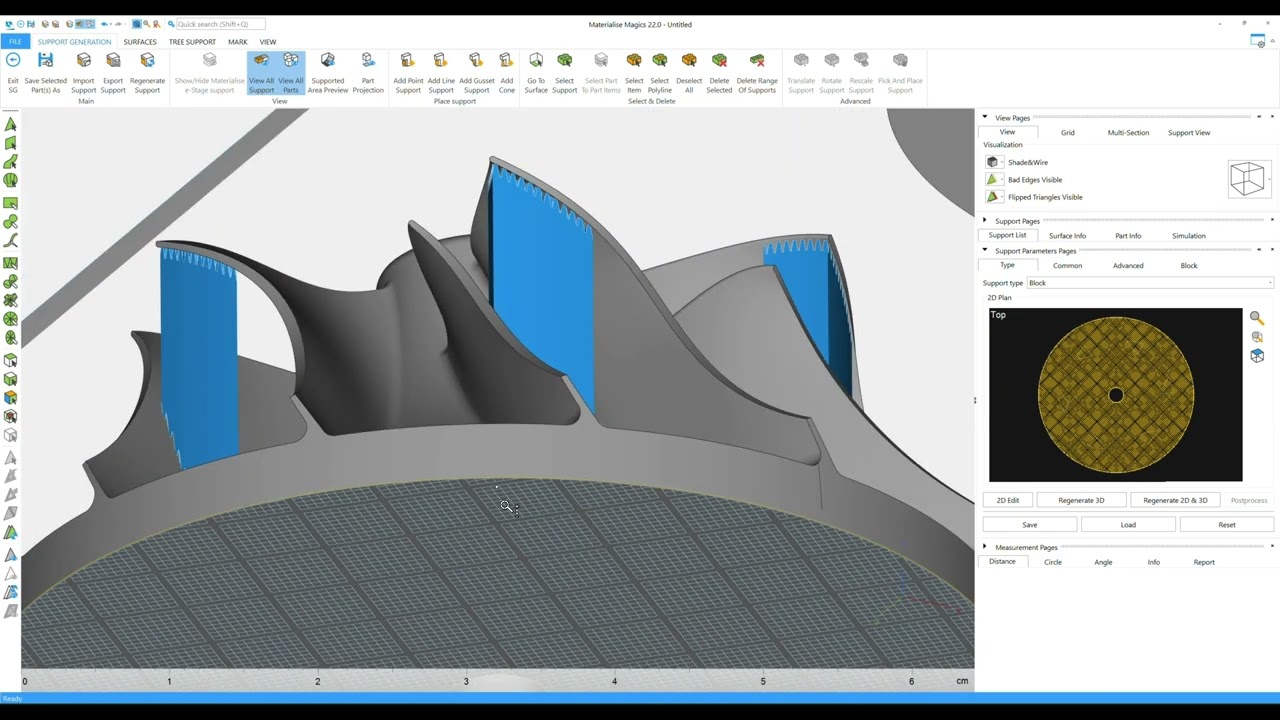Select the Add Cone tool

(x=507, y=74)
